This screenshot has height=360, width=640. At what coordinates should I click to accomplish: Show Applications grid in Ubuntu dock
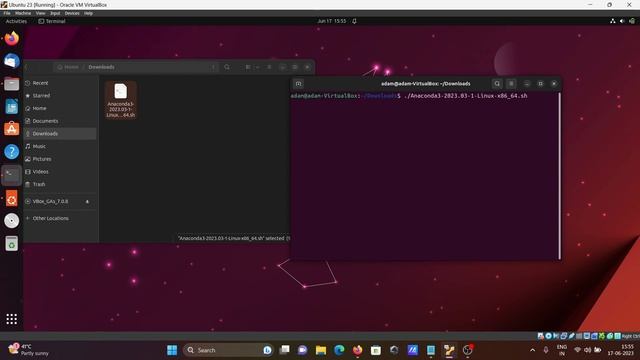pos(11,319)
